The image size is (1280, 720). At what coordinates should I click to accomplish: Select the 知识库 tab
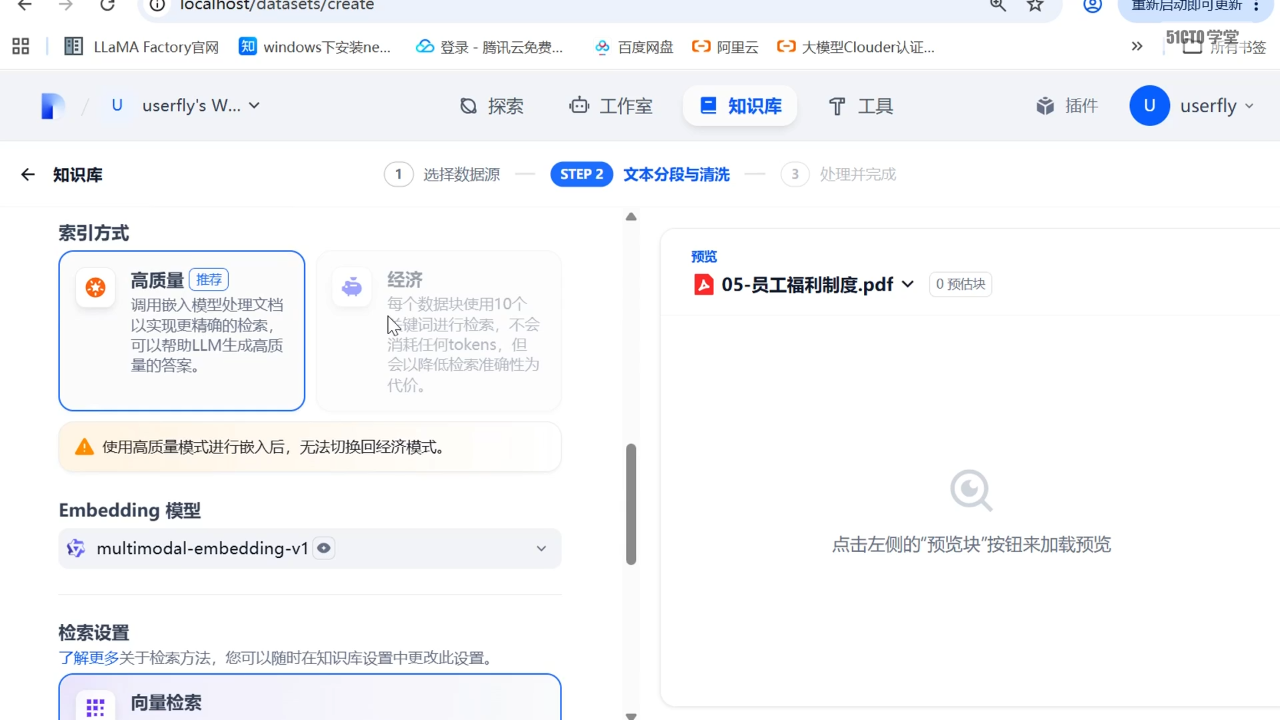(x=740, y=106)
